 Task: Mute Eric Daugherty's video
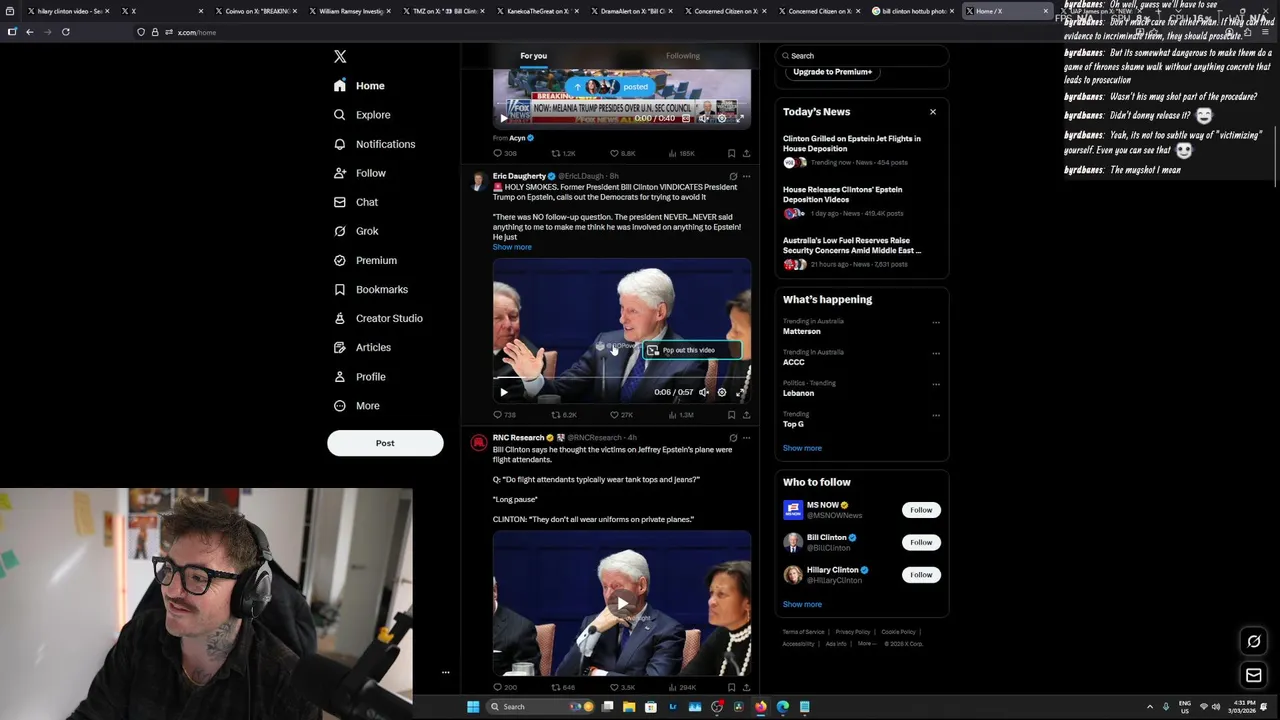click(x=704, y=392)
